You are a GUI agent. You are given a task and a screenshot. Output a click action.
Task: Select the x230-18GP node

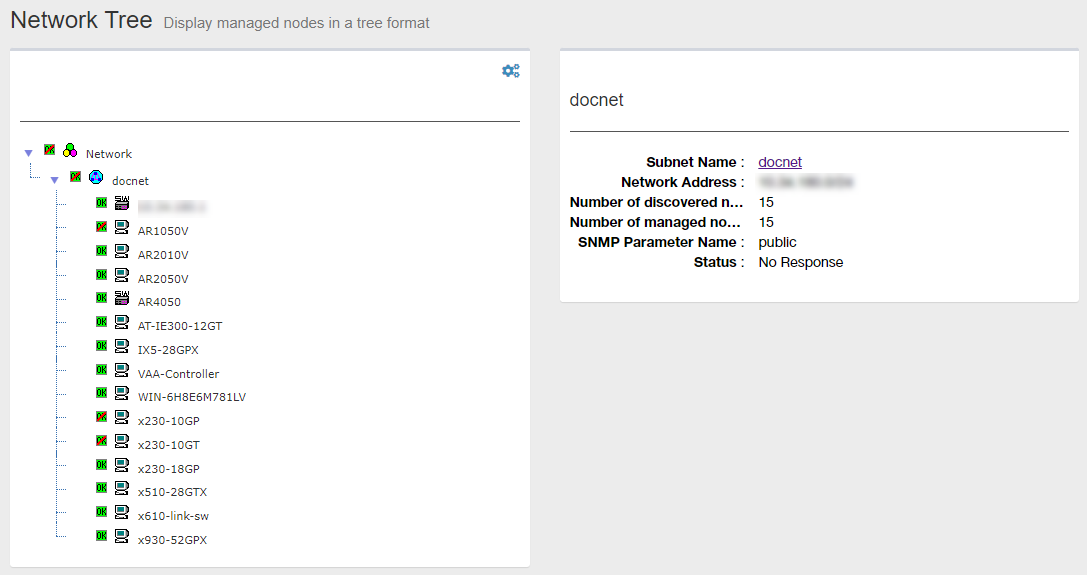pyautogui.click(x=168, y=469)
